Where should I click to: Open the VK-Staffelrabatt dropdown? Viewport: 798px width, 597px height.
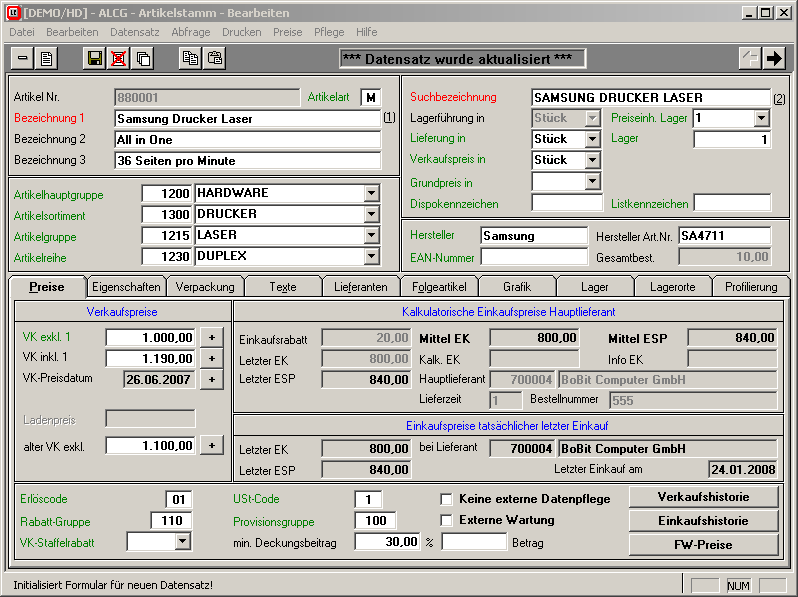(x=182, y=542)
